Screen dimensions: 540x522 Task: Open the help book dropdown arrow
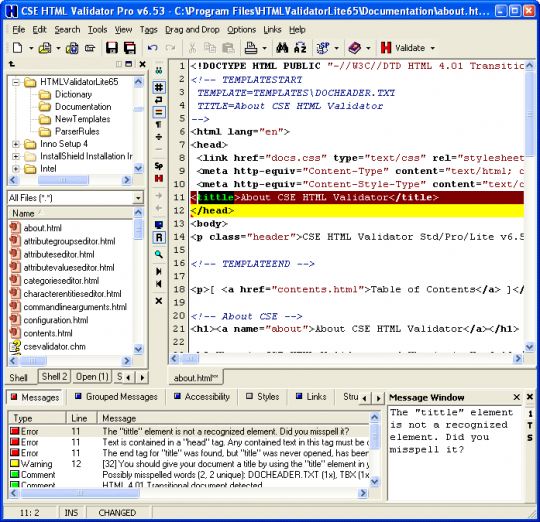368,48
